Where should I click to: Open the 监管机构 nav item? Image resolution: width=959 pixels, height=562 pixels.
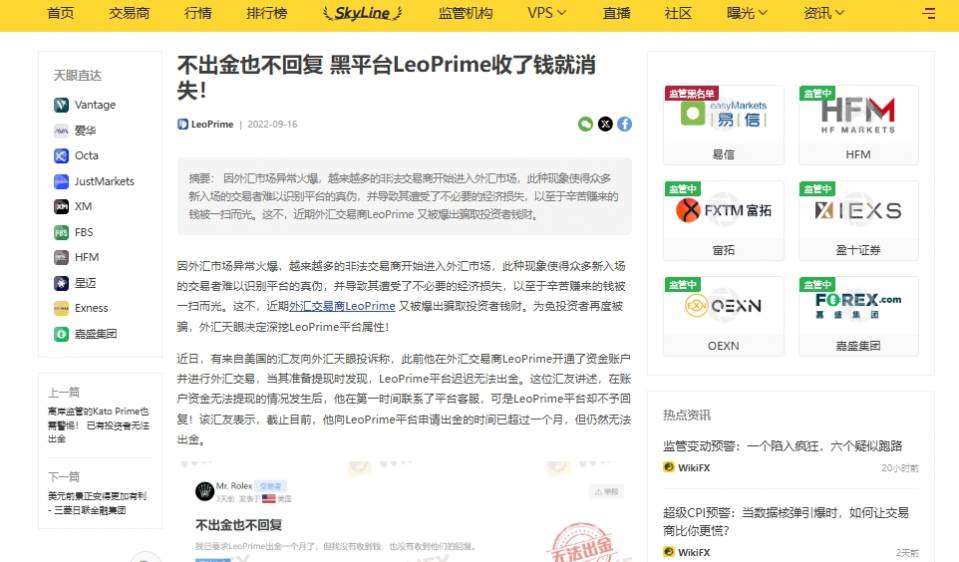click(x=465, y=13)
